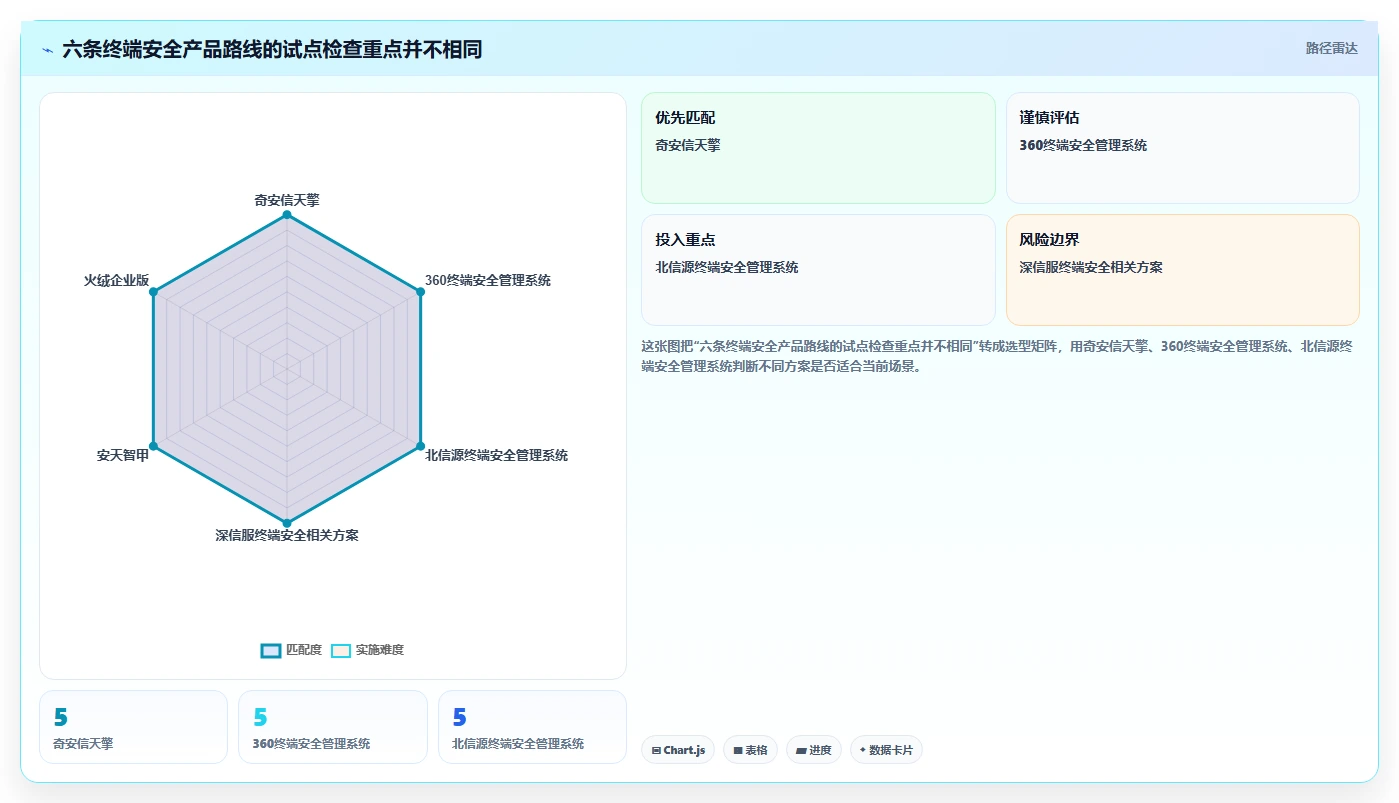Image resolution: width=1399 pixels, height=803 pixels.
Task: Click the 进度 tag chip
Action: tap(814, 750)
